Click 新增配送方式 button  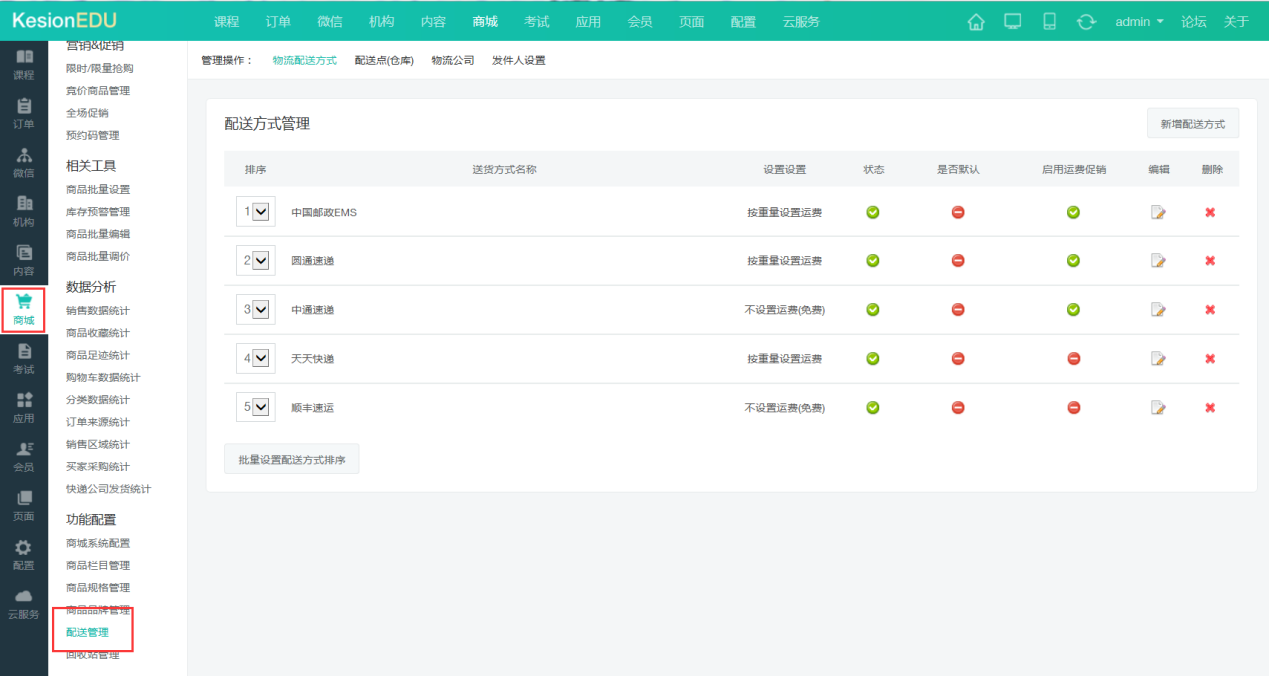[x=1192, y=124]
